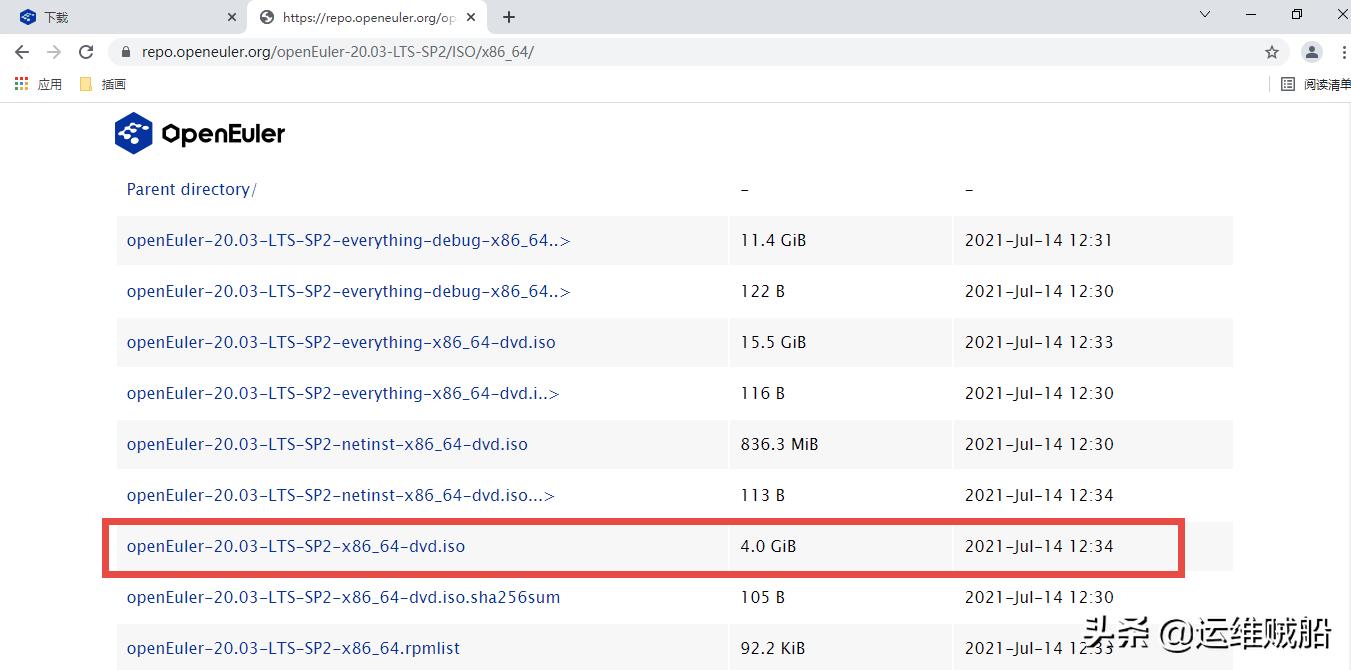Select the repo.openeuler.org tab
Viewport: 1351px width, 670px height.
tap(360, 17)
